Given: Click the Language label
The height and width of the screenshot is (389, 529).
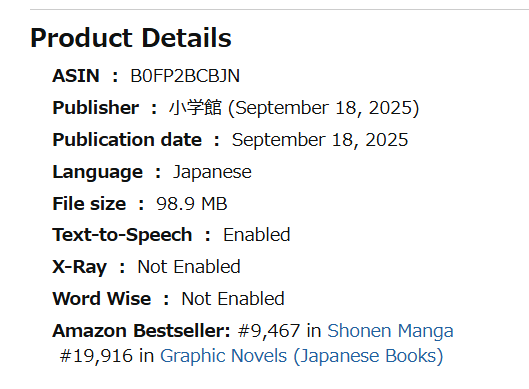Looking at the screenshot, I should 98,172.
